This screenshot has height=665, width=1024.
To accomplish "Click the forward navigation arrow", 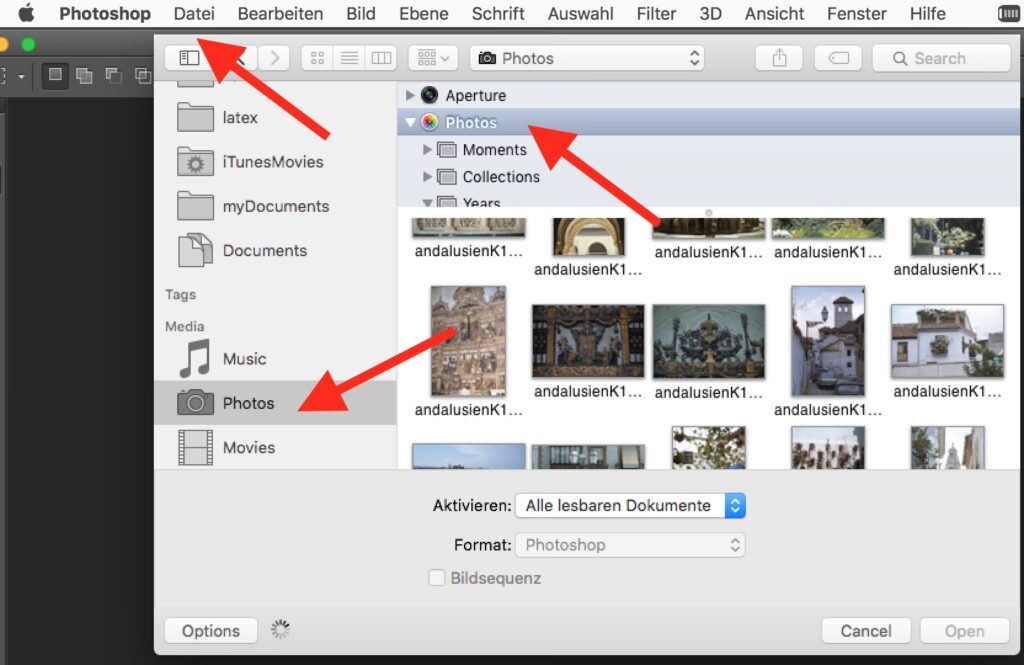I will pos(274,58).
